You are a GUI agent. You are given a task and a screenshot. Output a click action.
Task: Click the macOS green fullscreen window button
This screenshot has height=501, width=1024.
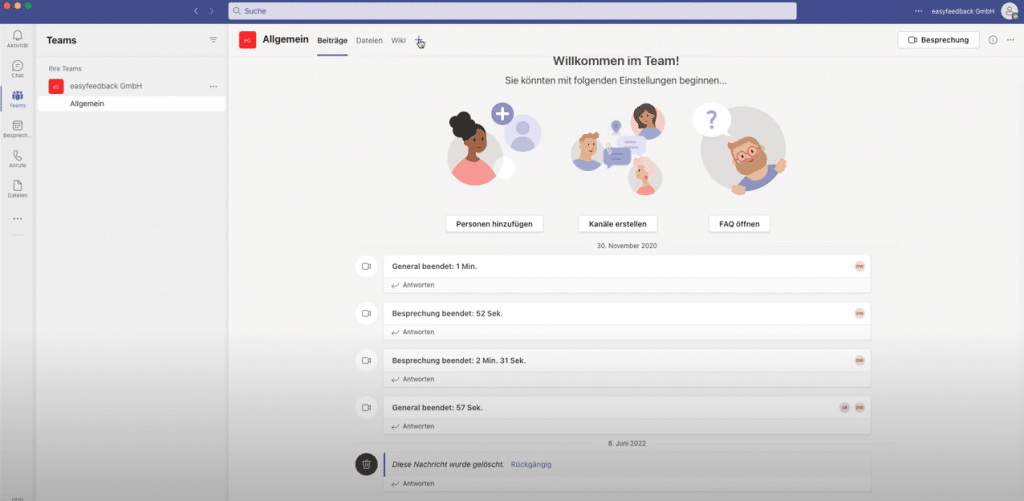tap(28, 6)
